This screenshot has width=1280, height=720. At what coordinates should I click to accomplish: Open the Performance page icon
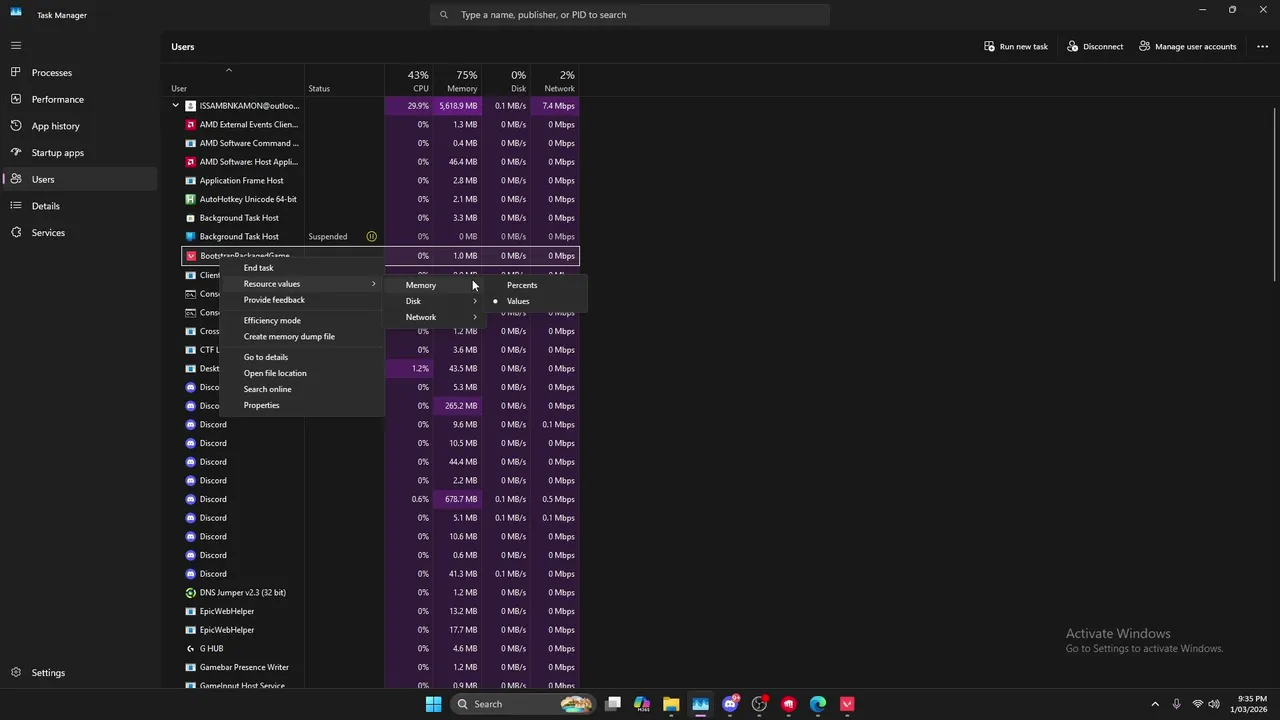click(x=16, y=99)
